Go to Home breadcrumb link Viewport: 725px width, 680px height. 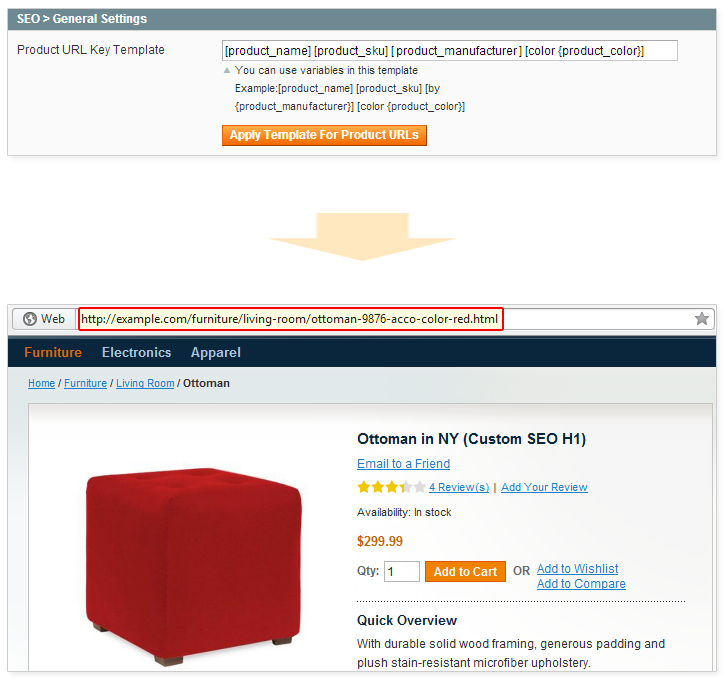42,383
